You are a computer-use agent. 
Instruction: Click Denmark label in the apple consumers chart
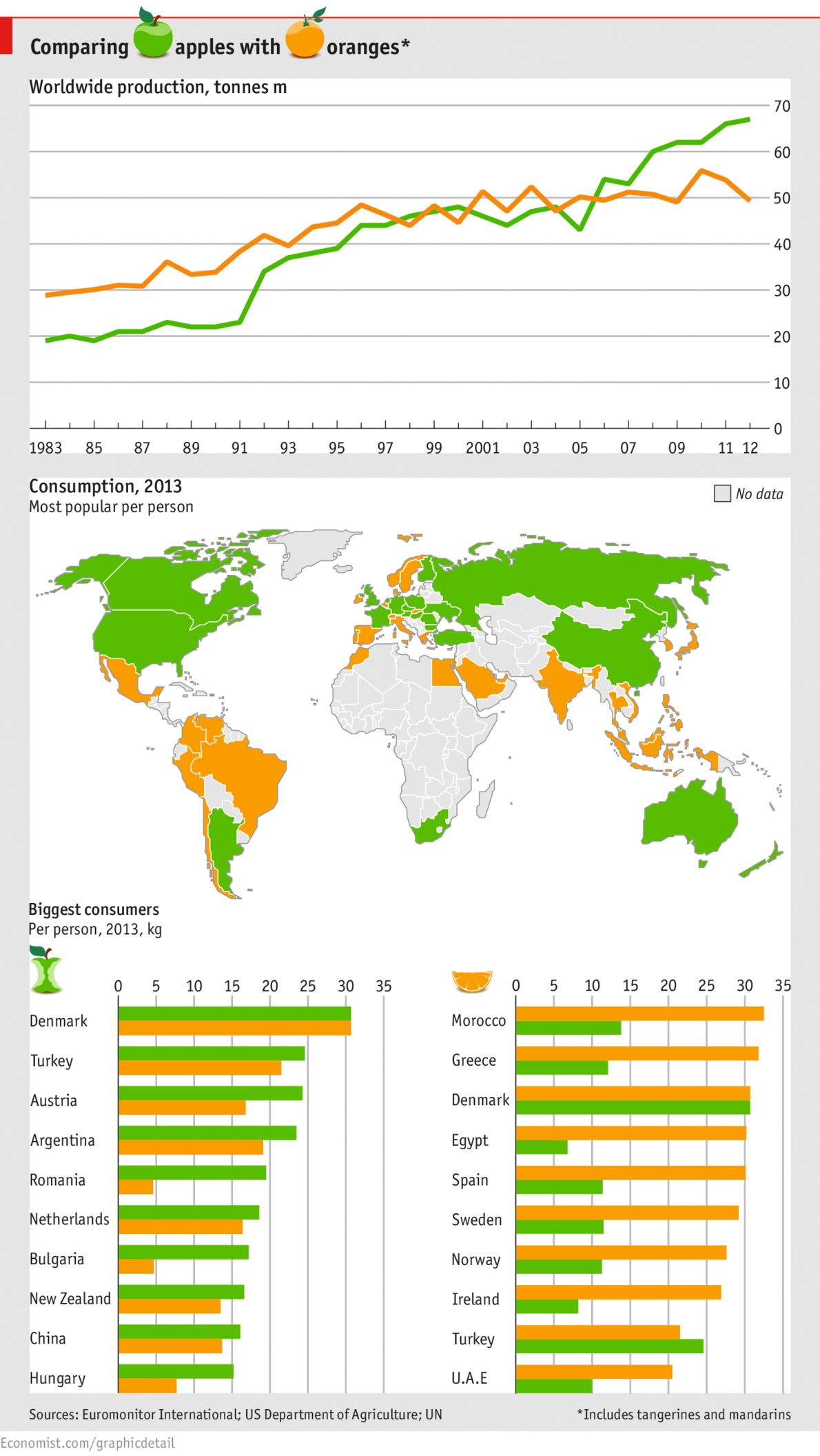[59, 1021]
